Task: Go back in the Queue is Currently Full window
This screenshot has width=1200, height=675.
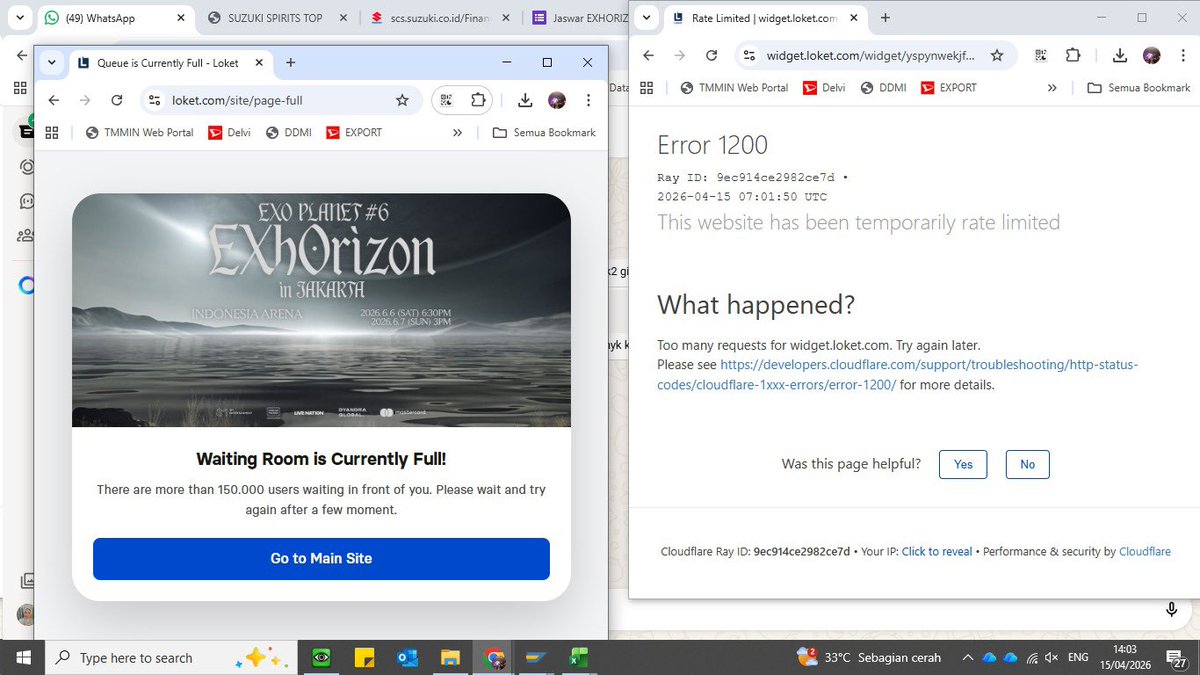Action: pos(54,100)
